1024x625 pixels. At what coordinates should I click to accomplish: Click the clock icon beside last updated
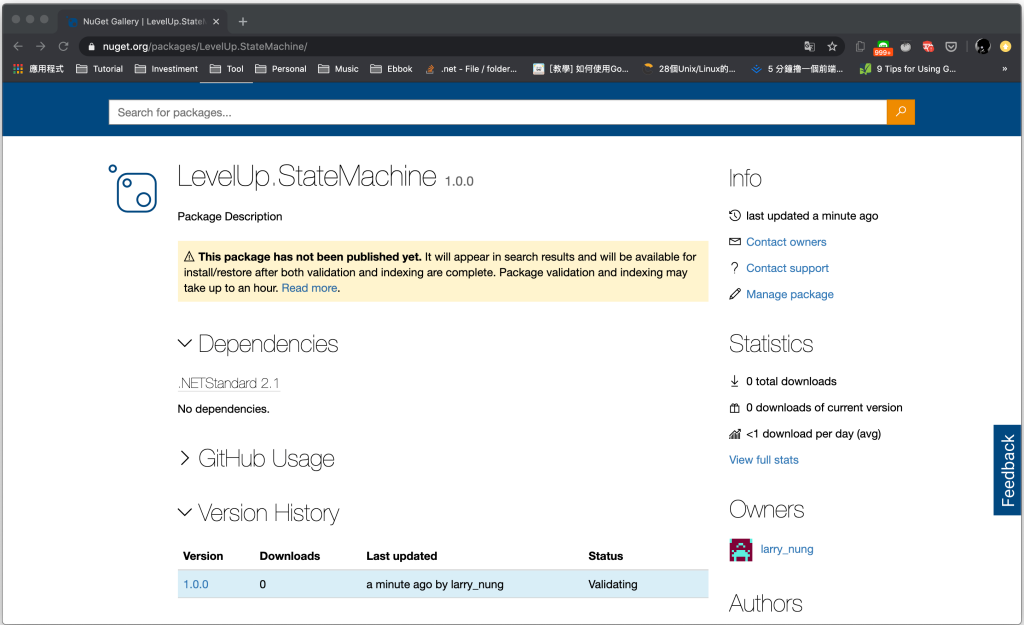tap(735, 216)
